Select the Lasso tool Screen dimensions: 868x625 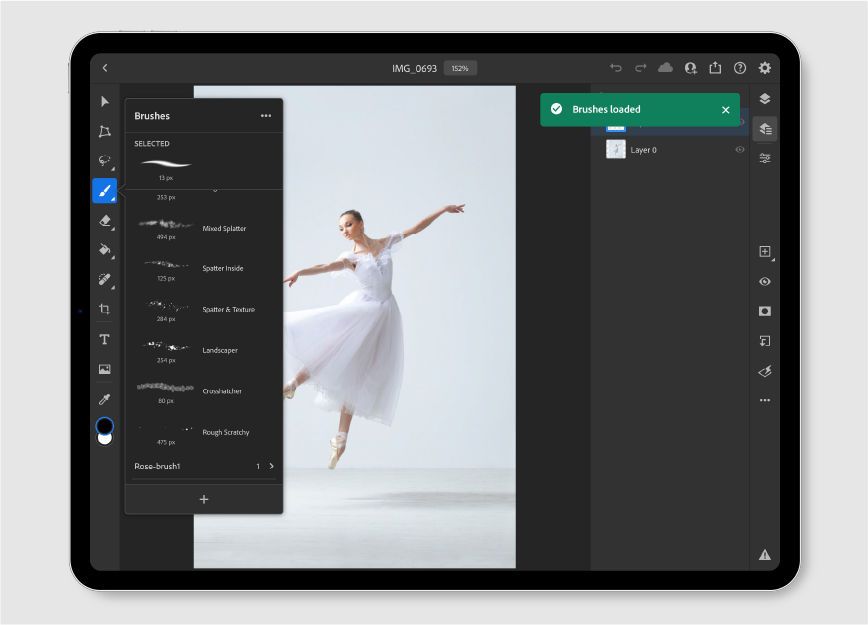104,160
